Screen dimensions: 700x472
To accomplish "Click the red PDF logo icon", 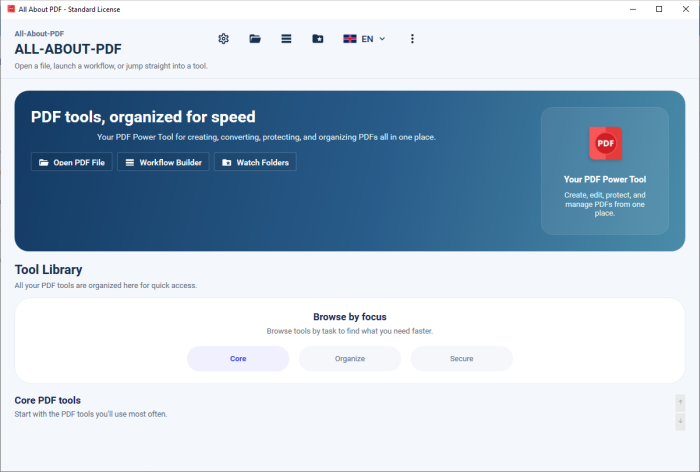I will (605, 143).
